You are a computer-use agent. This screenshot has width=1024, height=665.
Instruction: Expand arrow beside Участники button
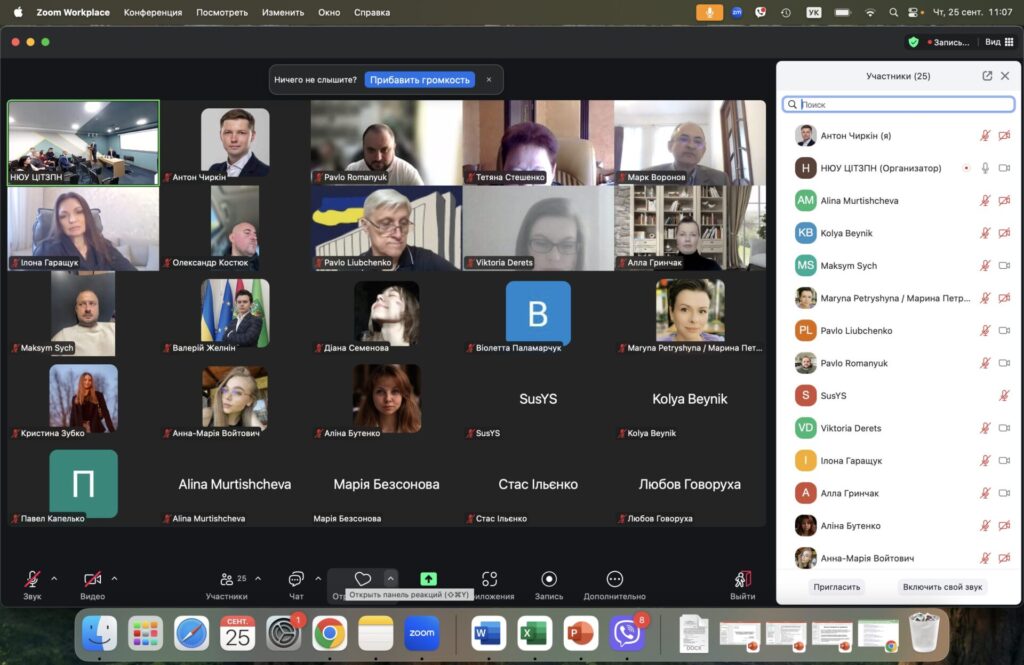click(258, 578)
